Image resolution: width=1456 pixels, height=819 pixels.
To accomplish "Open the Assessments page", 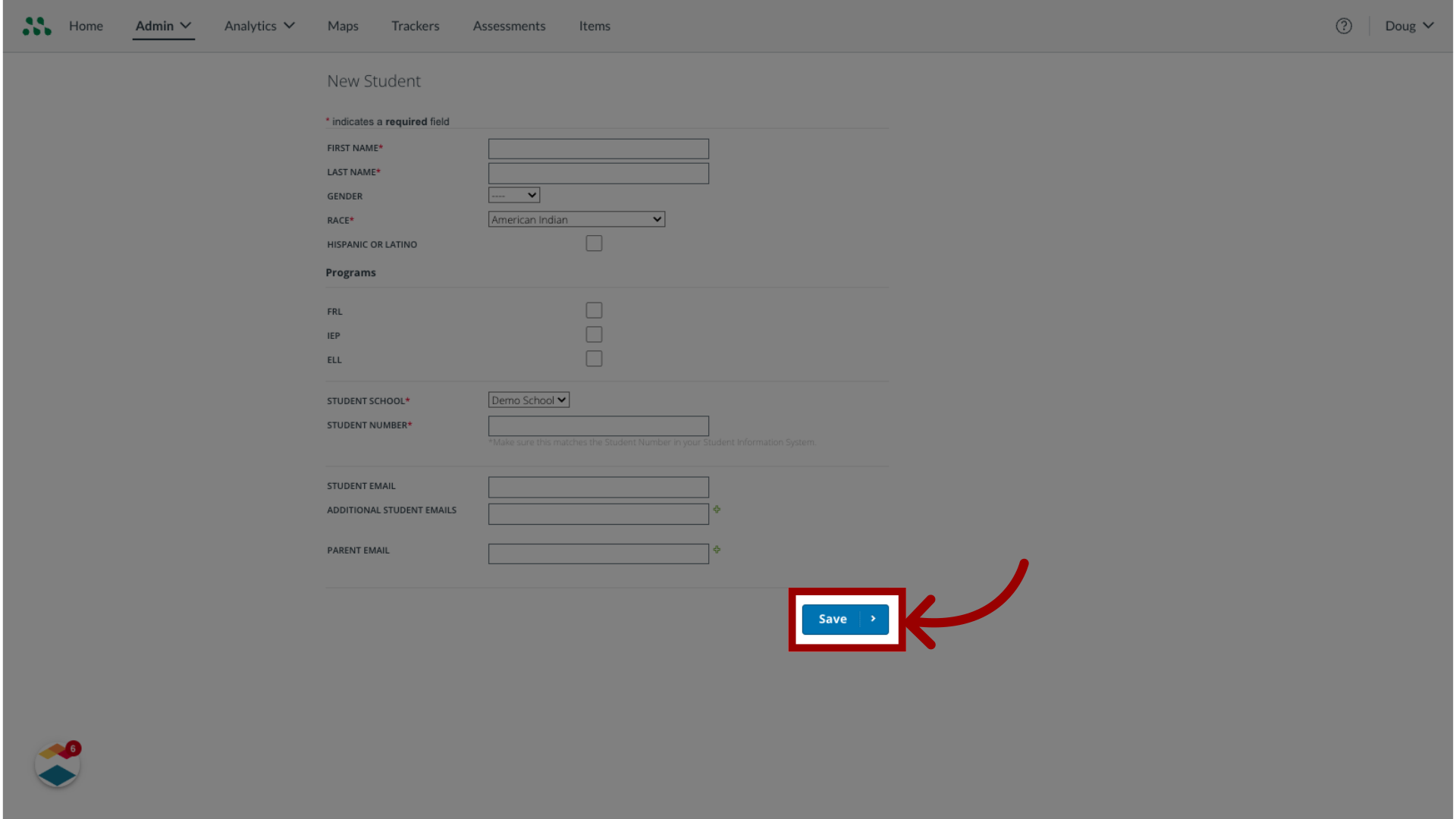I will [509, 26].
